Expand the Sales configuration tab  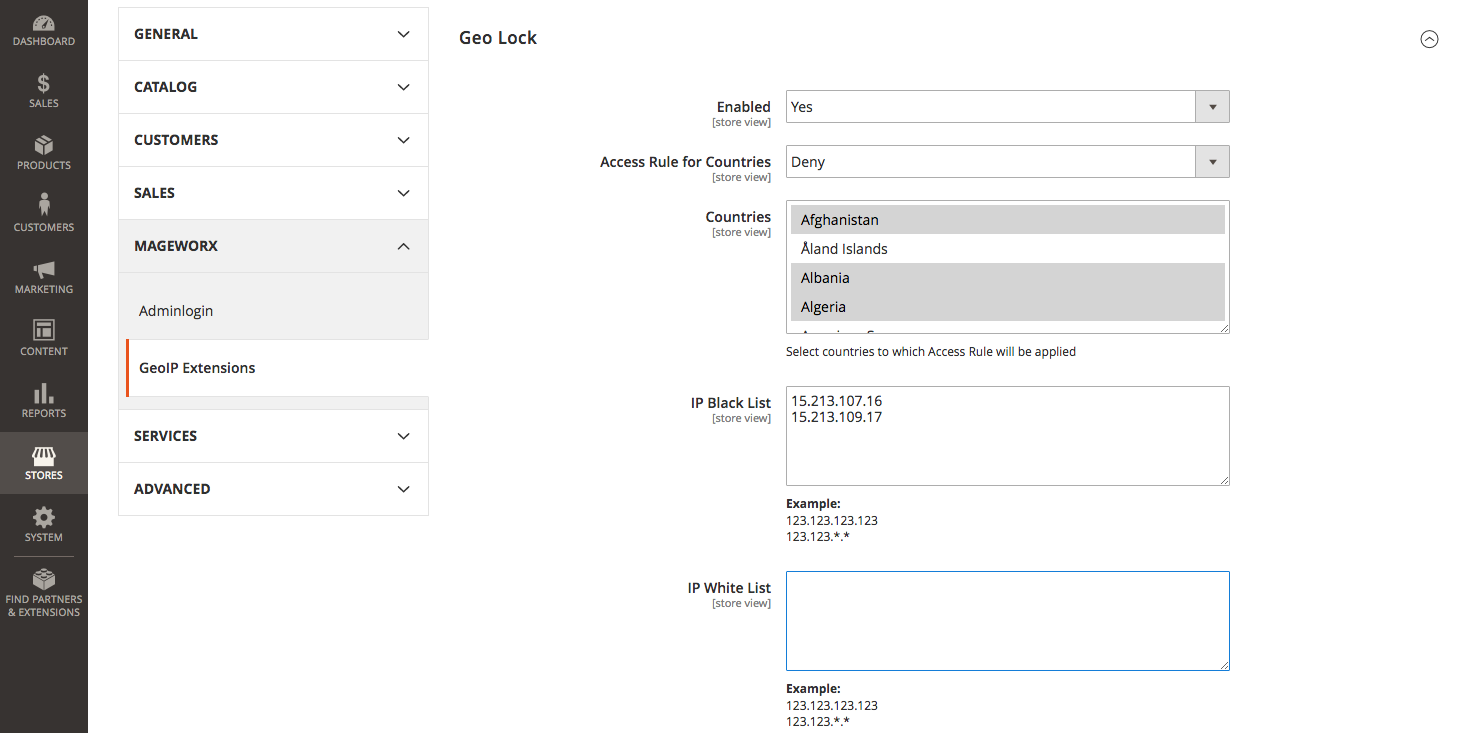click(x=273, y=193)
